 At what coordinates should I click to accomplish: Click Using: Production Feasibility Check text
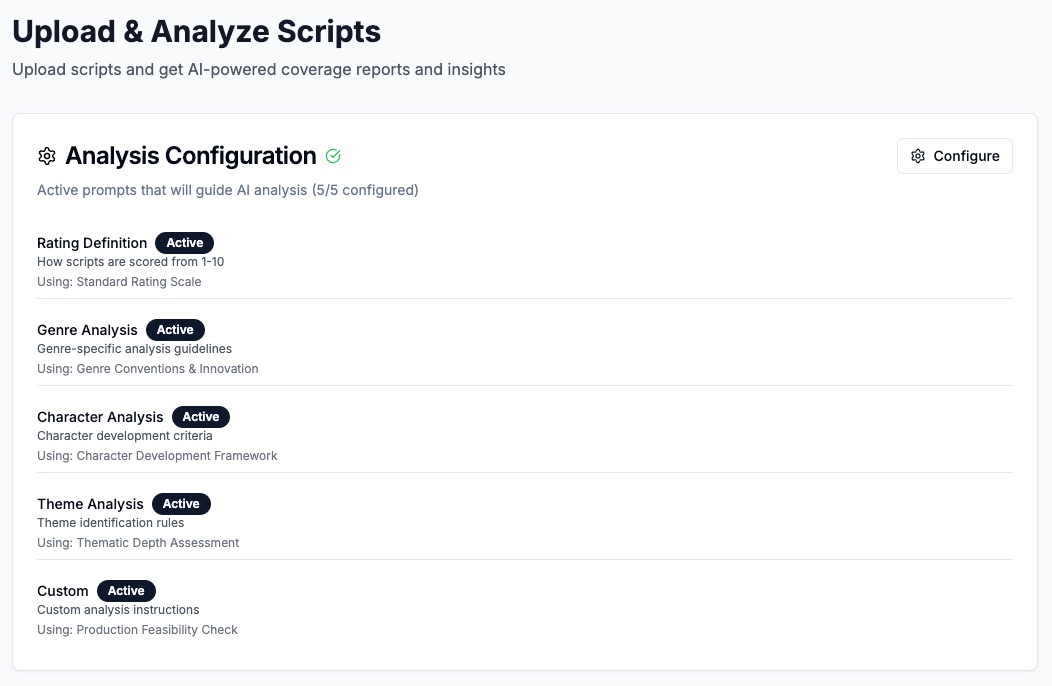pyautogui.click(x=137, y=630)
